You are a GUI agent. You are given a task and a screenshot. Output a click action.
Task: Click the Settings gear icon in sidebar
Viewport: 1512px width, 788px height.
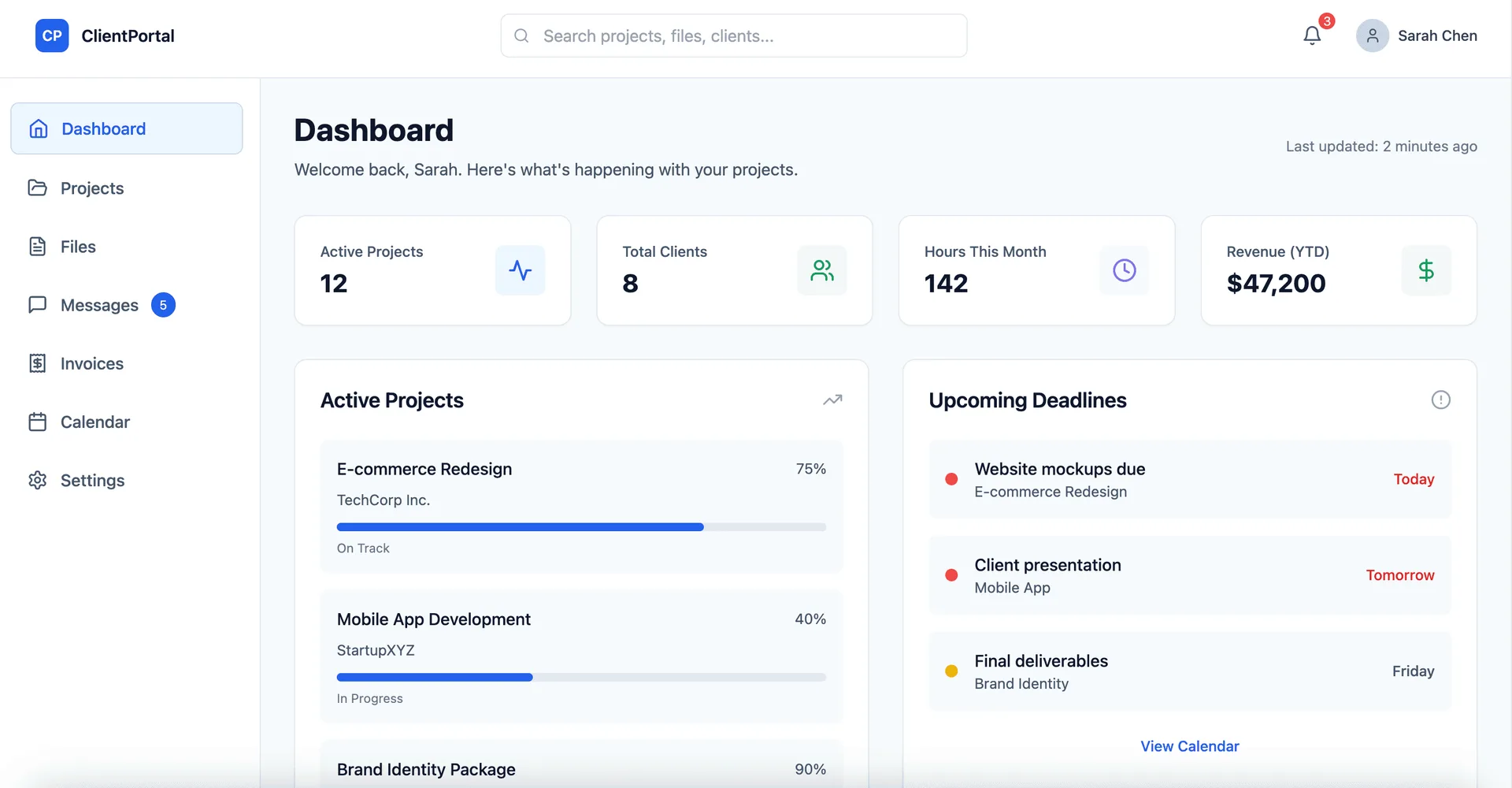(x=38, y=480)
